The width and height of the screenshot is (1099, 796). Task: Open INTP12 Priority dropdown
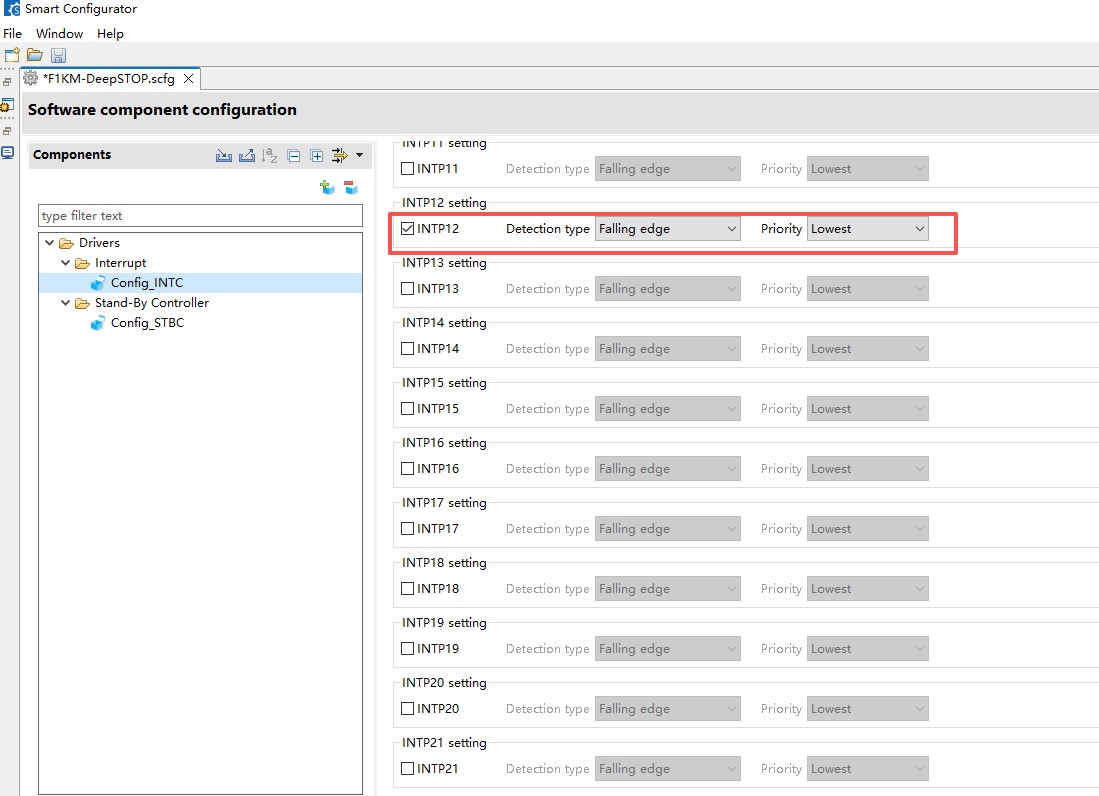[x=867, y=229]
